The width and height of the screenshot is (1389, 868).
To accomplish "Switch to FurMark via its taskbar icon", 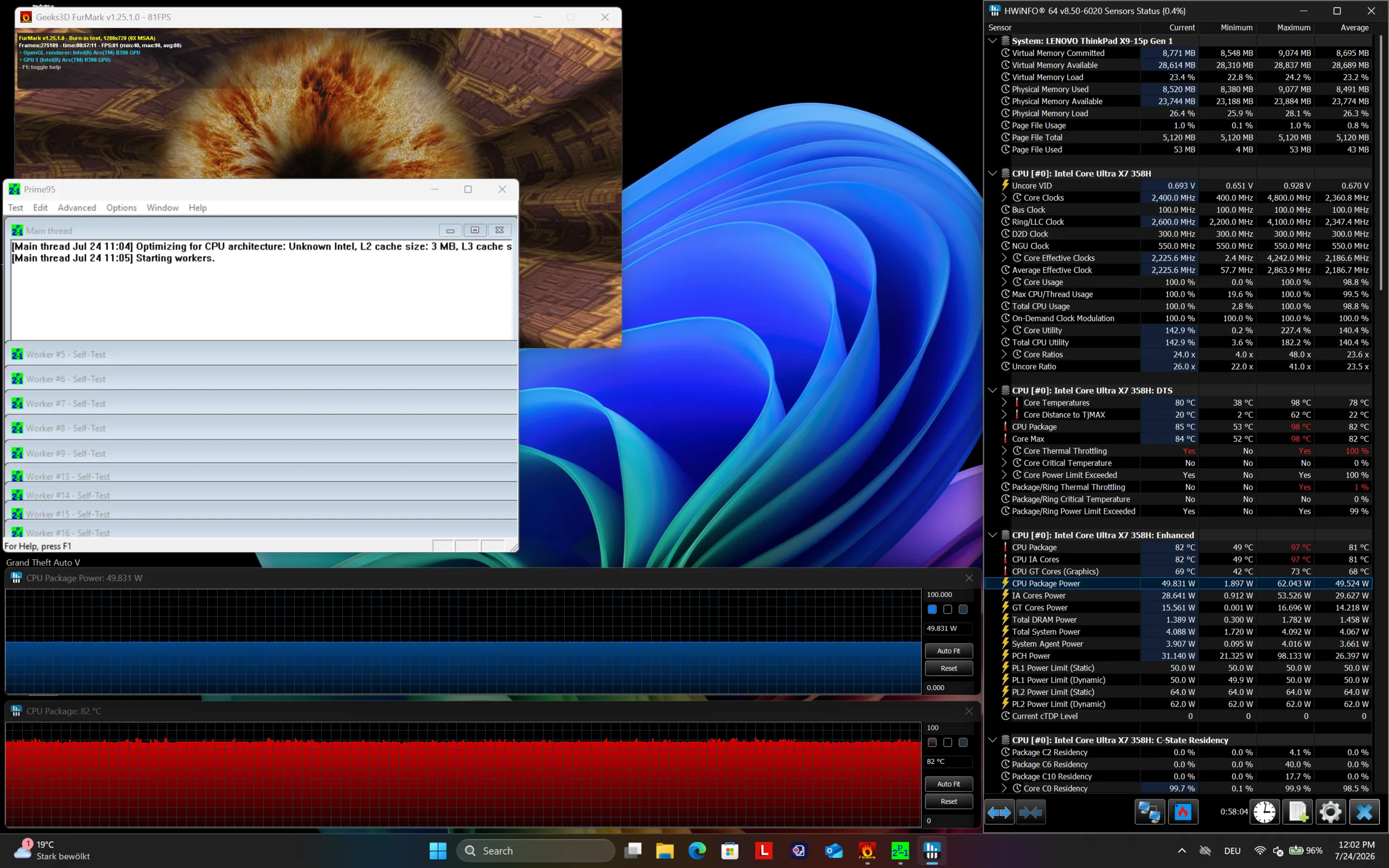I will pos(867,851).
